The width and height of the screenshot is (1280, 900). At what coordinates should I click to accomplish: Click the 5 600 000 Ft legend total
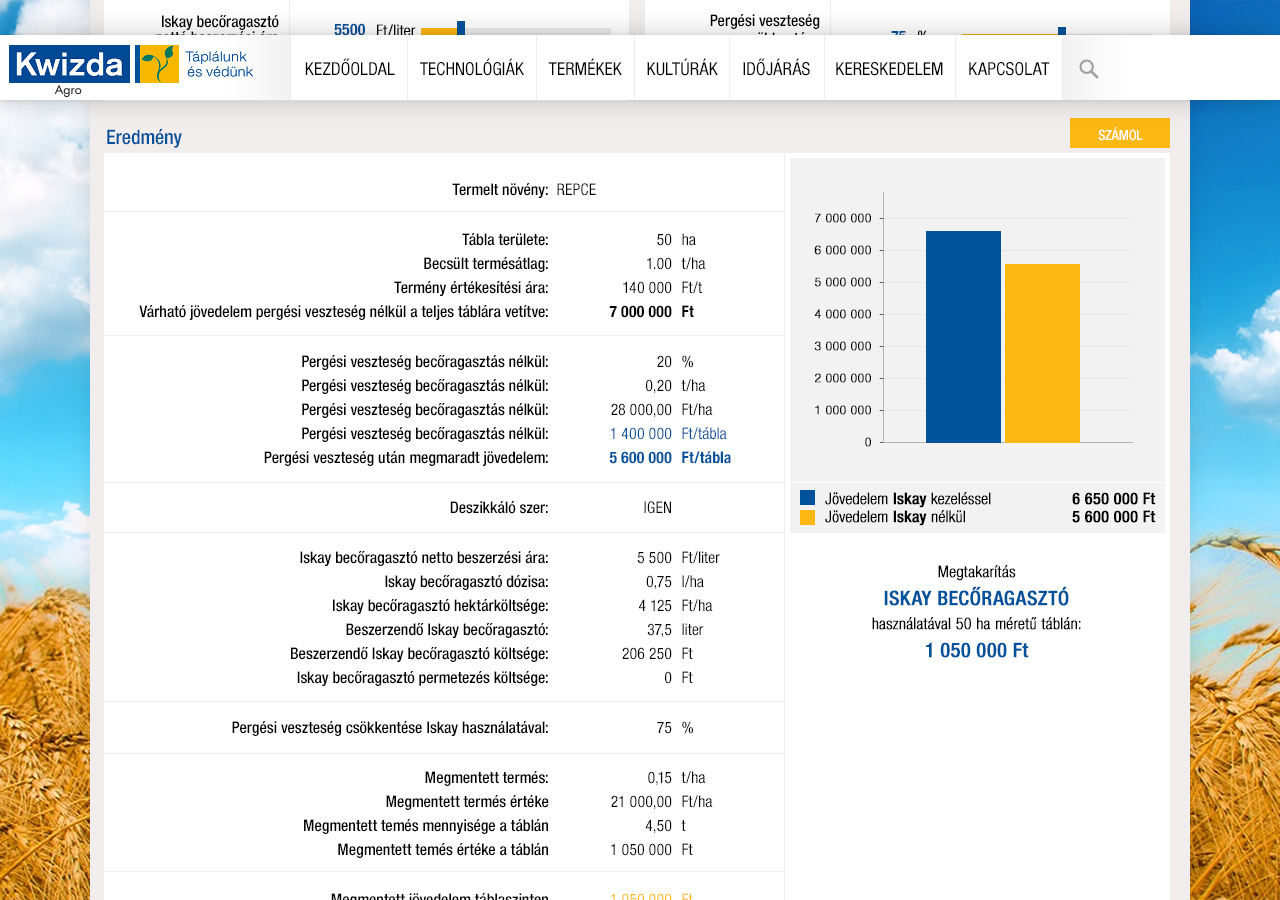[1113, 517]
